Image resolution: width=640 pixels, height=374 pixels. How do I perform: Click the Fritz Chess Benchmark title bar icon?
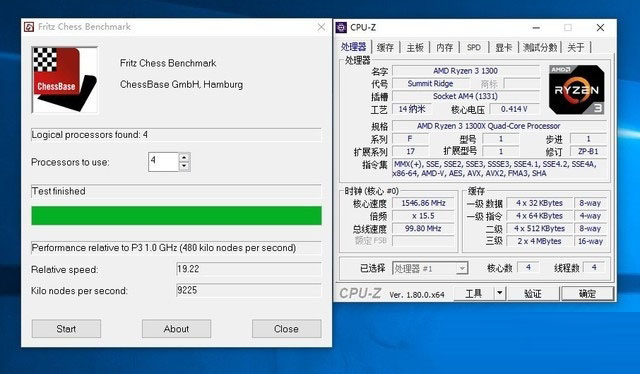point(29,27)
